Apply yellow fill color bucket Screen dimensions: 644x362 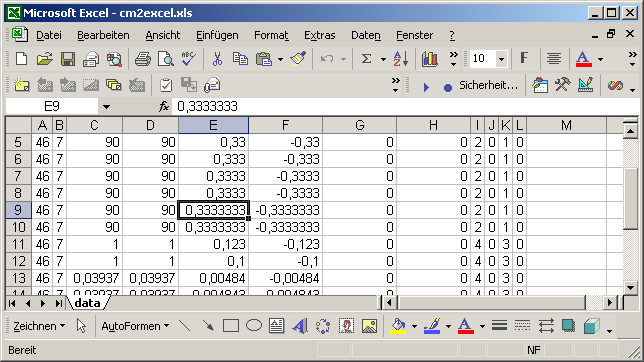[x=398, y=326]
